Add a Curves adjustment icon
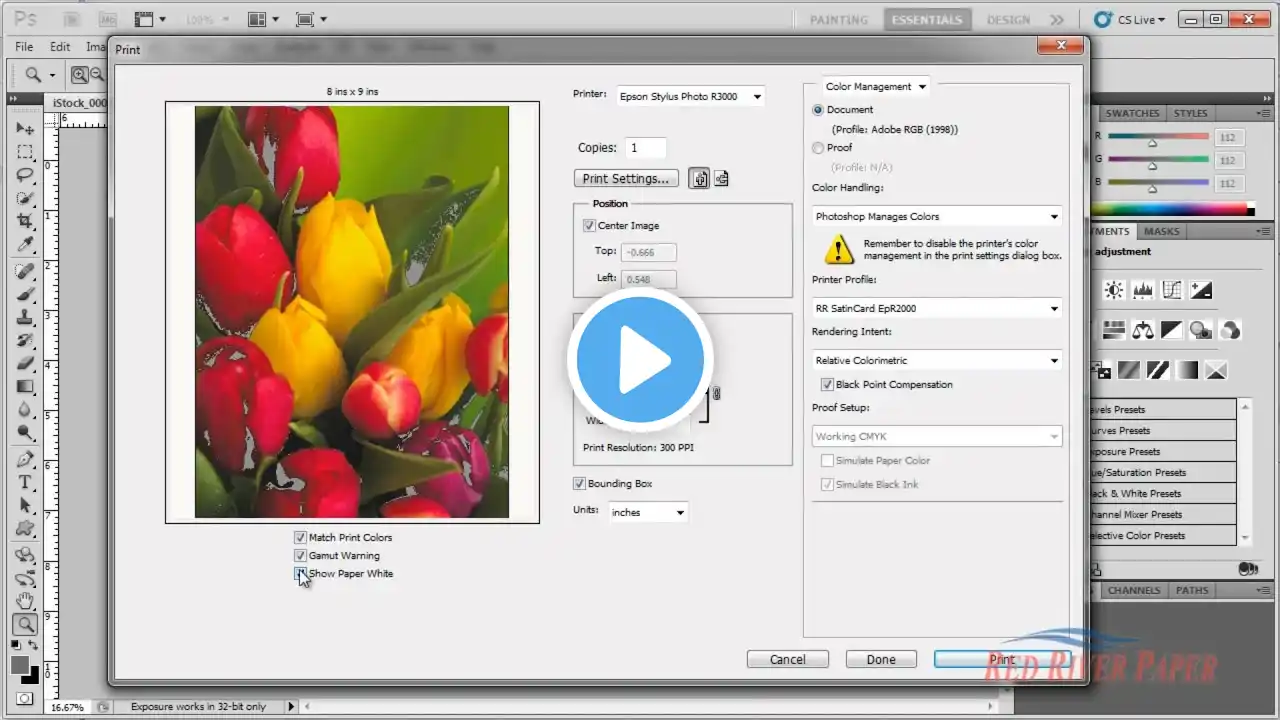The height and width of the screenshot is (720, 1280). 1172,291
